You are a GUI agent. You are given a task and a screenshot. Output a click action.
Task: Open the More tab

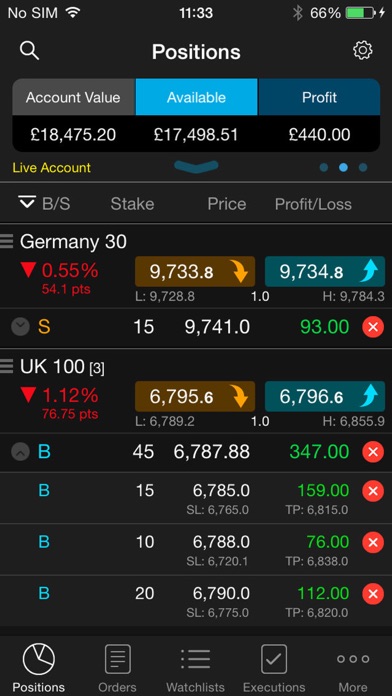tap(353, 668)
